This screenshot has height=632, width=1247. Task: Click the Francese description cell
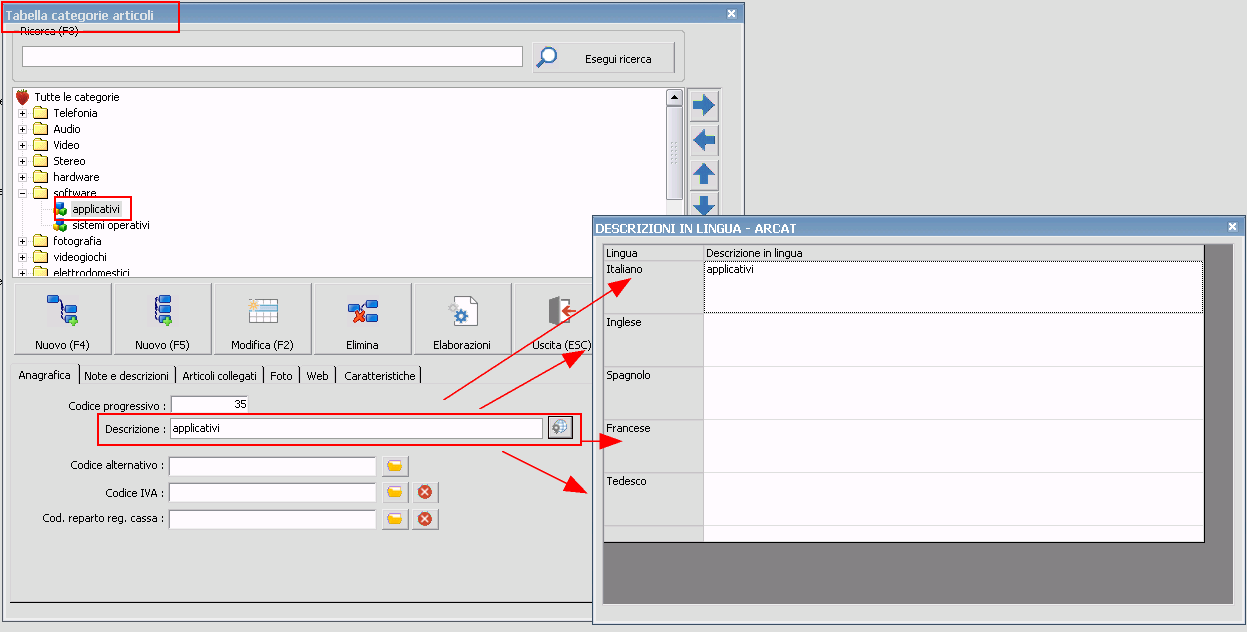point(953,446)
